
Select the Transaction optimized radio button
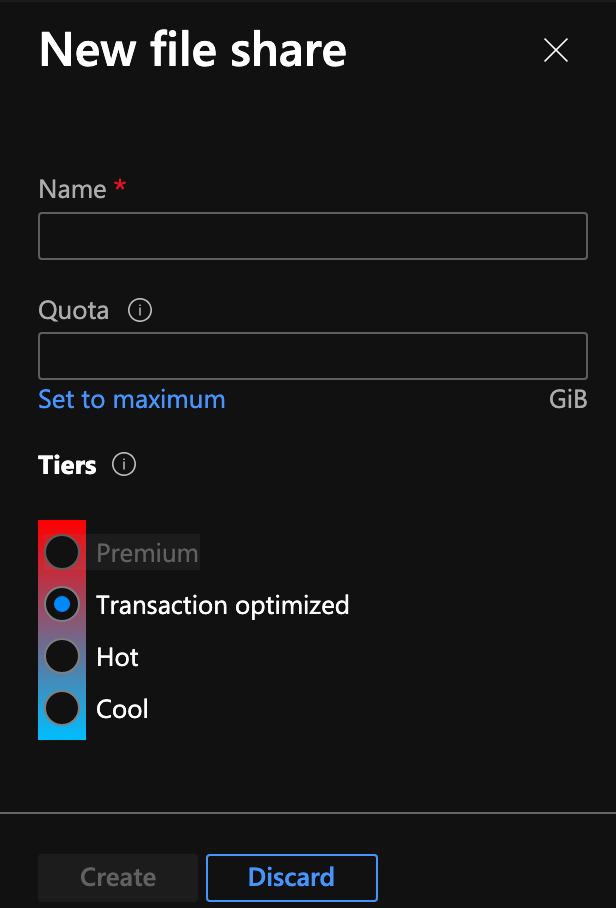[x=62, y=605]
